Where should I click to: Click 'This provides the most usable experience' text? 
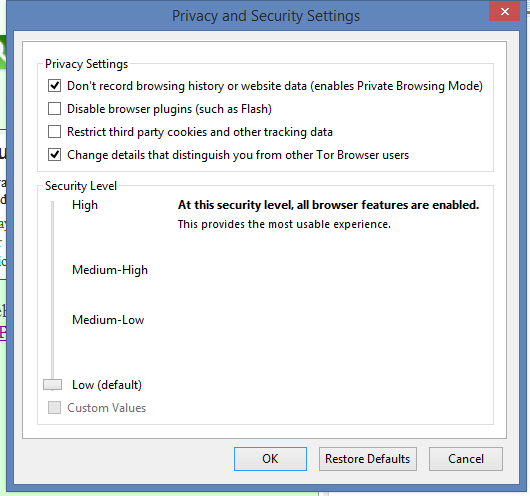[284, 224]
